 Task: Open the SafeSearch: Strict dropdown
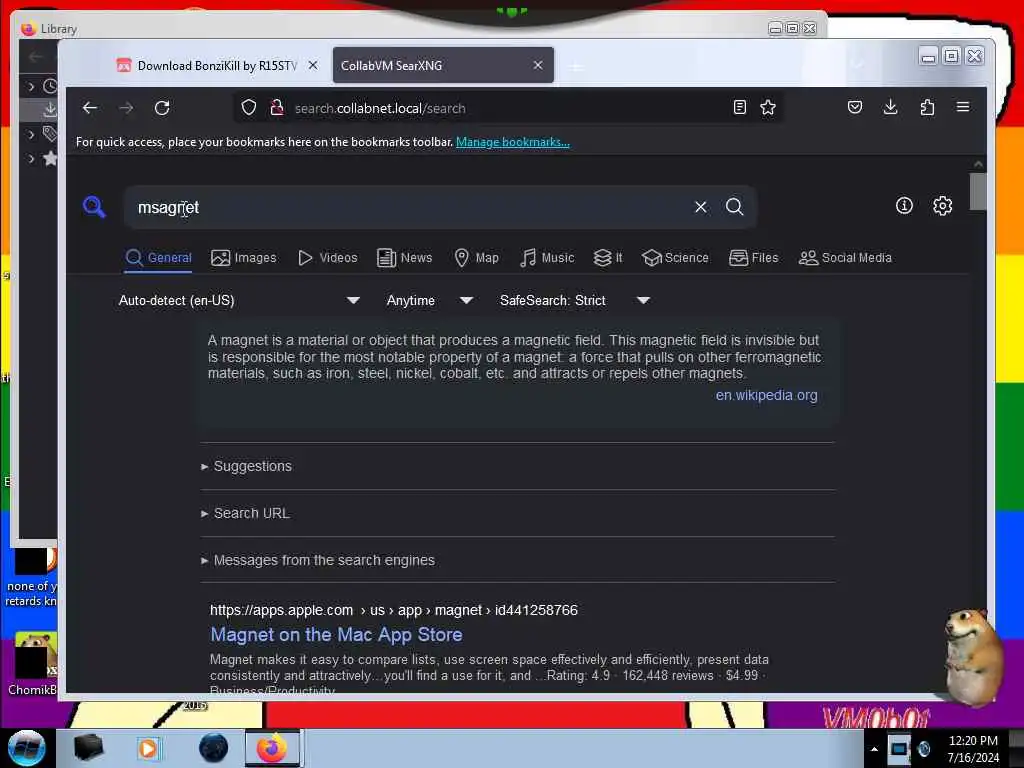[x=575, y=300]
